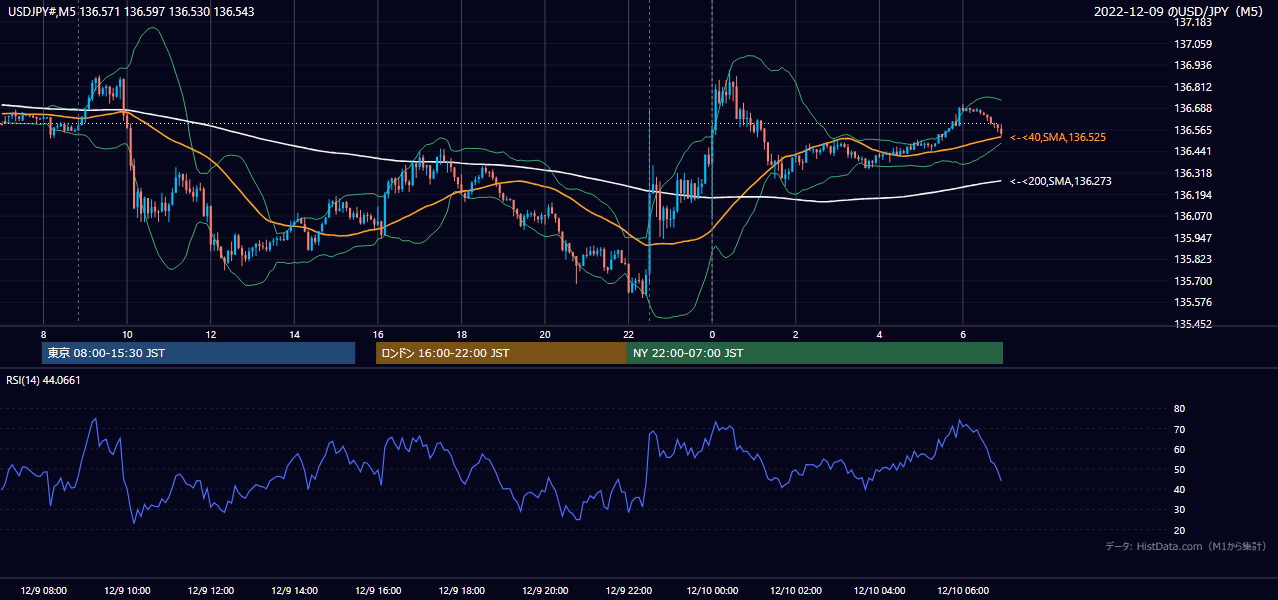Click the hour label 12 on chart axis
Image resolution: width=1278 pixels, height=600 pixels.
click(x=211, y=334)
